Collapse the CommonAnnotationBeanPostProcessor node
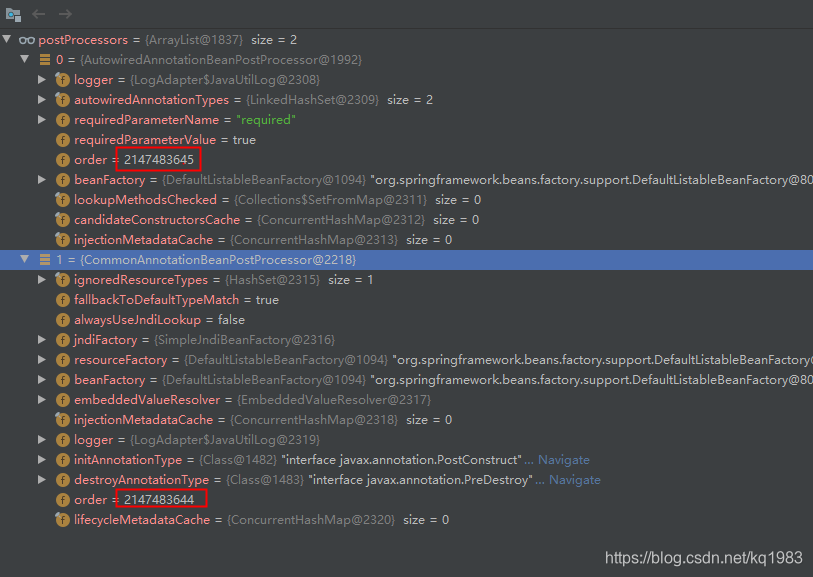Image resolution: width=813 pixels, height=577 pixels. (x=24, y=259)
